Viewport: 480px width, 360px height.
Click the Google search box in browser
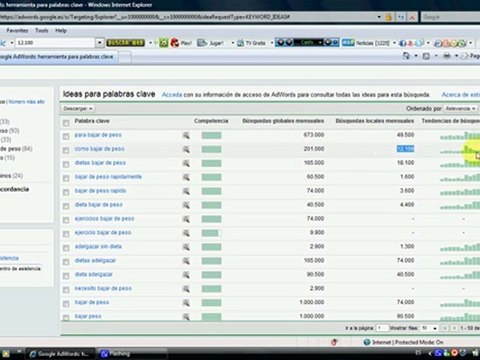pyautogui.click(x=451, y=17)
